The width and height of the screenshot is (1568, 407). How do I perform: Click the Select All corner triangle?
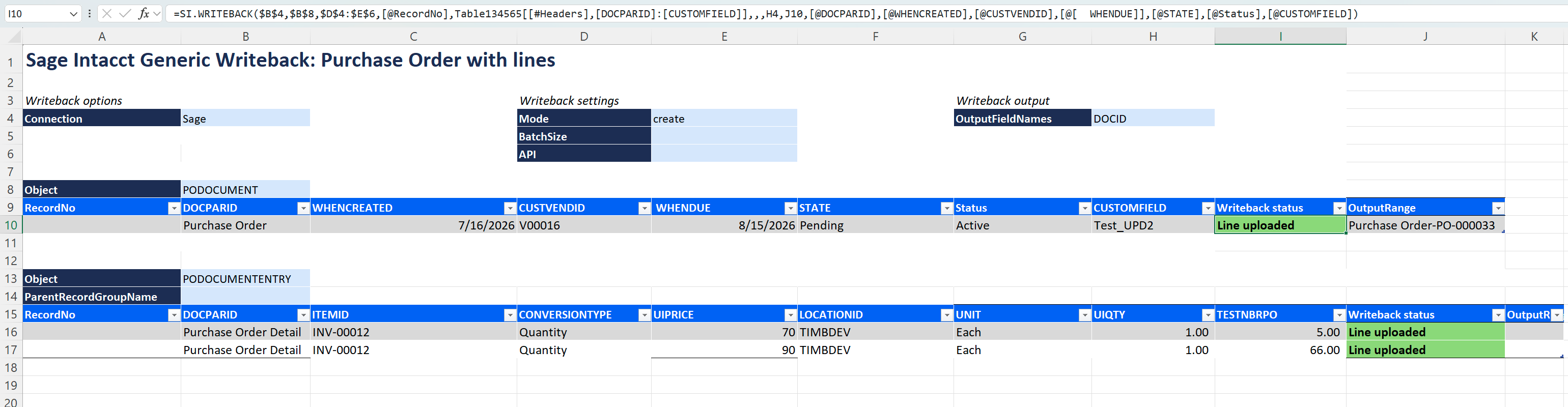click(x=14, y=37)
